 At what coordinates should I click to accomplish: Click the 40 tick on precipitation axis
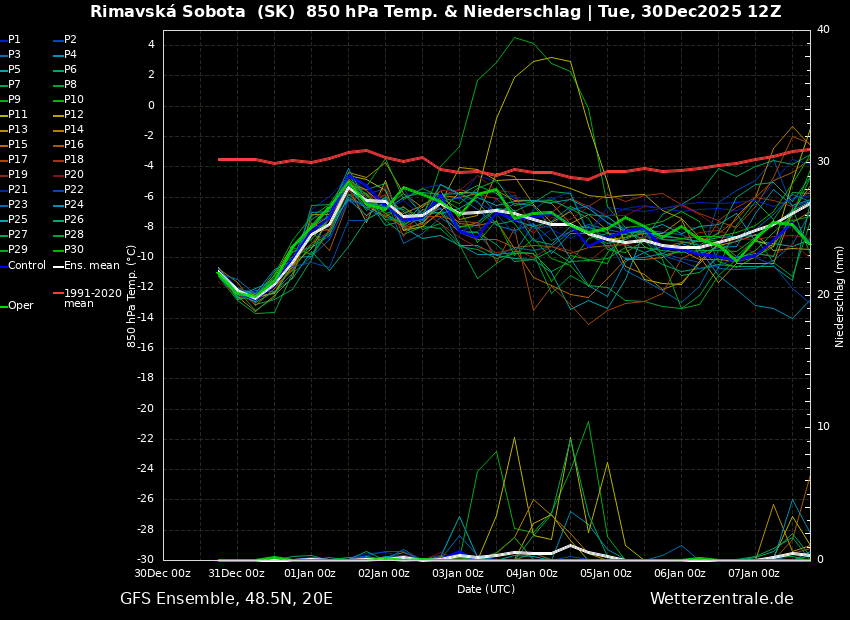tap(823, 30)
